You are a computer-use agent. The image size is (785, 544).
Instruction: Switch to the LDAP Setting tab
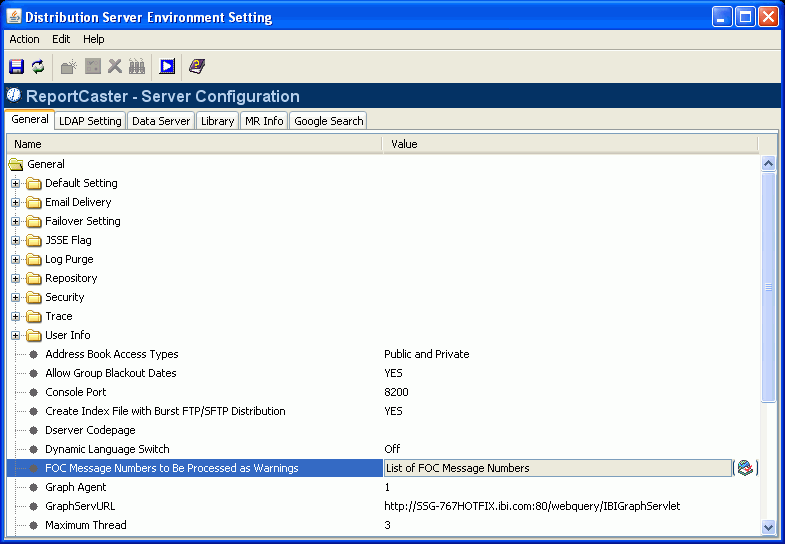click(x=90, y=121)
